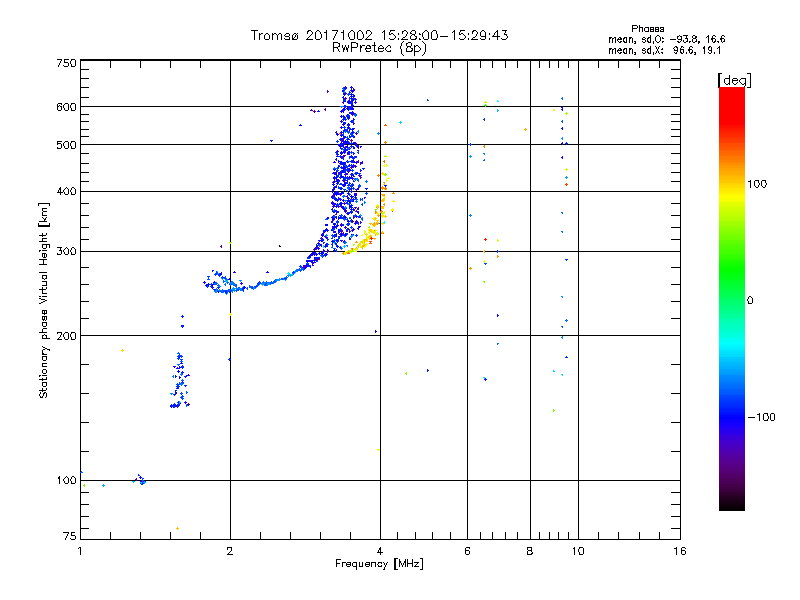Click the x-axis tick label '10'
Viewport: 800px width, 600px height.
[578, 551]
